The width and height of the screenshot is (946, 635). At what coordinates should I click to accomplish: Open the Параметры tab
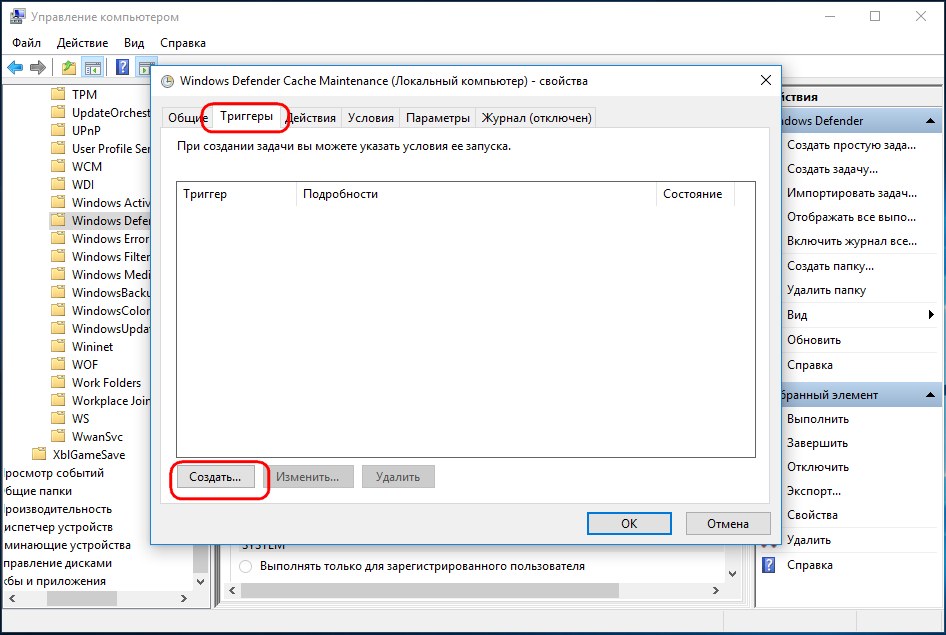point(437,118)
